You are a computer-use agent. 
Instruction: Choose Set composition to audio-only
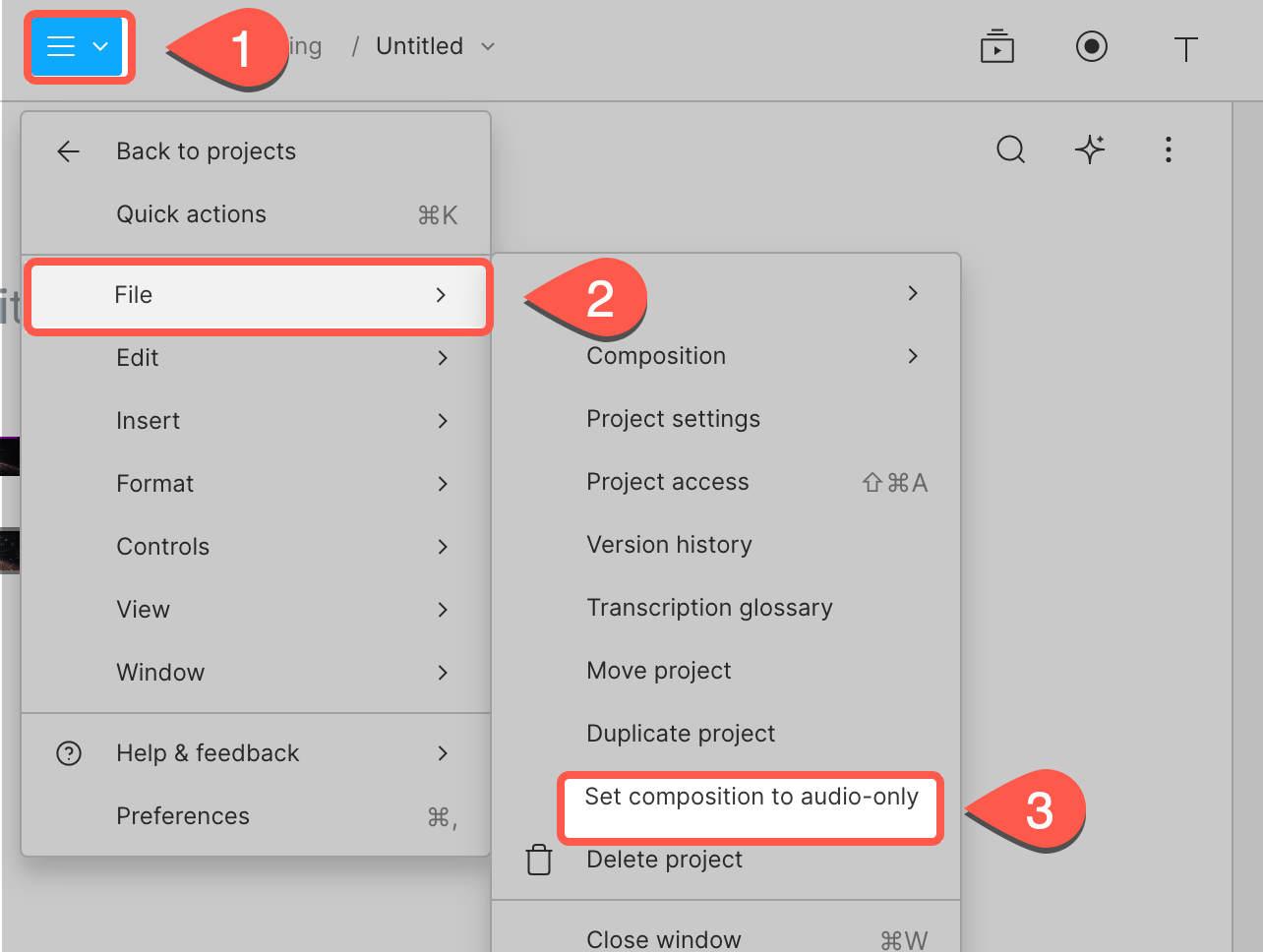click(x=751, y=798)
